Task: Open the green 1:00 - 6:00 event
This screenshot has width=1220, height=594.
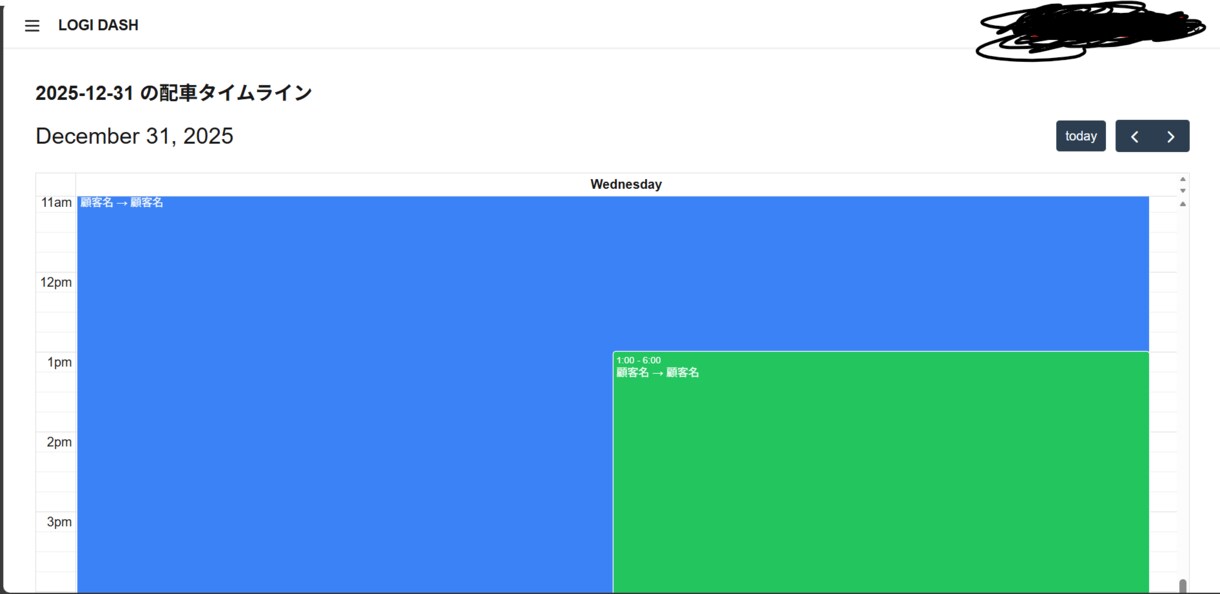Action: tap(881, 472)
